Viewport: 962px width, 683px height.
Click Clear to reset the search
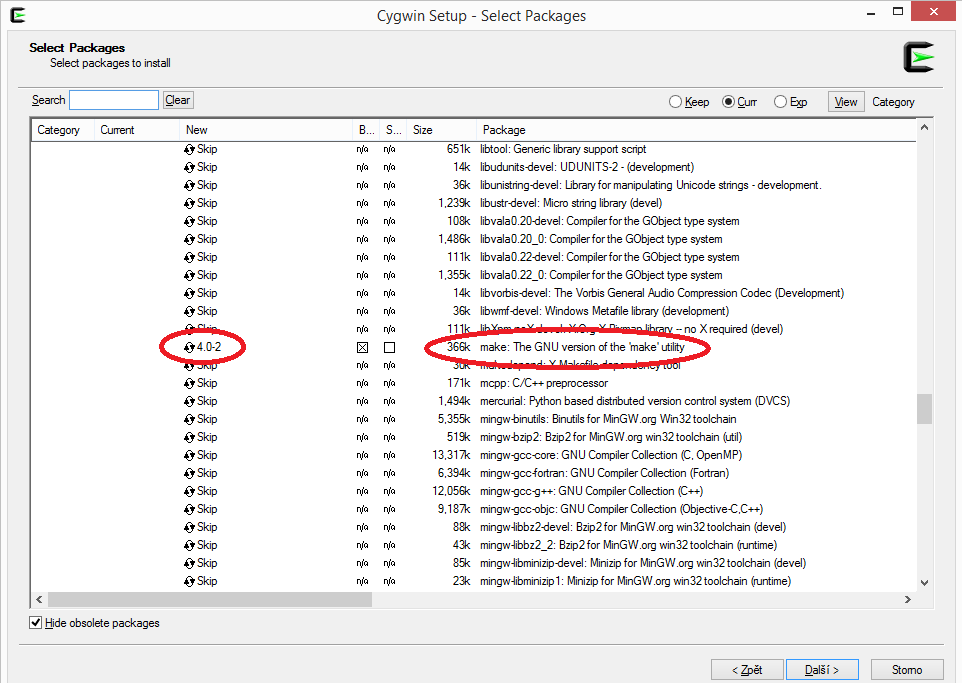pos(177,100)
